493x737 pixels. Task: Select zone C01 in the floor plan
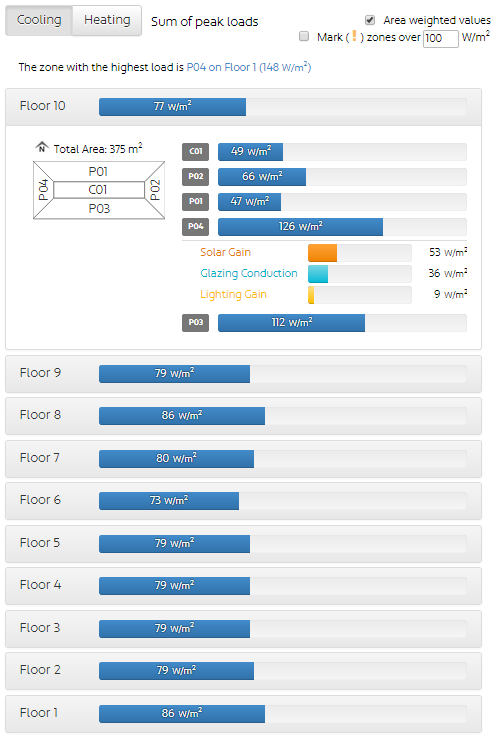point(99,190)
